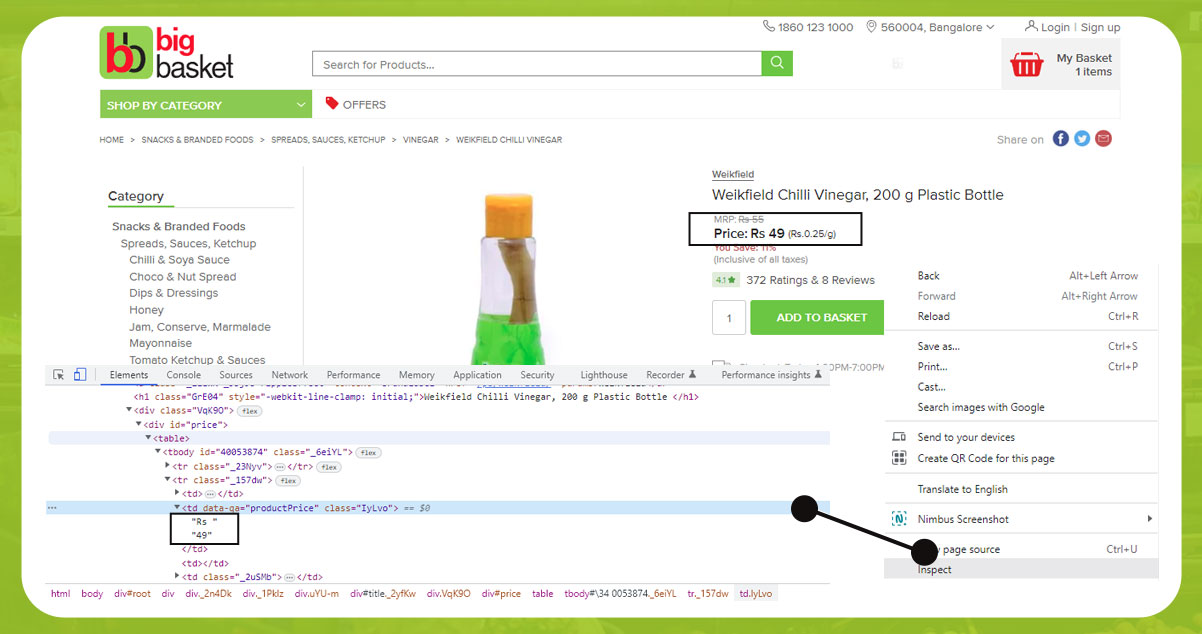Click the Search for Products input field
The image size is (1202, 634).
click(x=536, y=65)
